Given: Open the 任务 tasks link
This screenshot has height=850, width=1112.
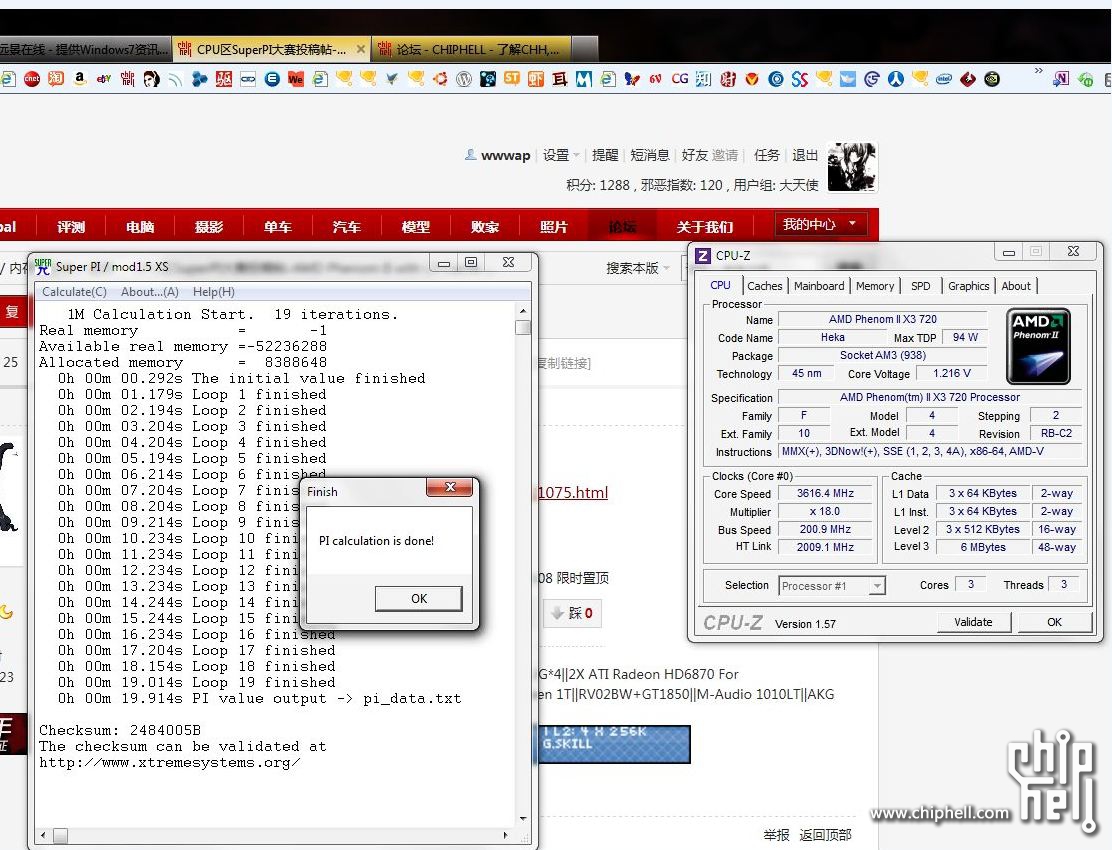Looking at the screenshot, I should 767,155.
